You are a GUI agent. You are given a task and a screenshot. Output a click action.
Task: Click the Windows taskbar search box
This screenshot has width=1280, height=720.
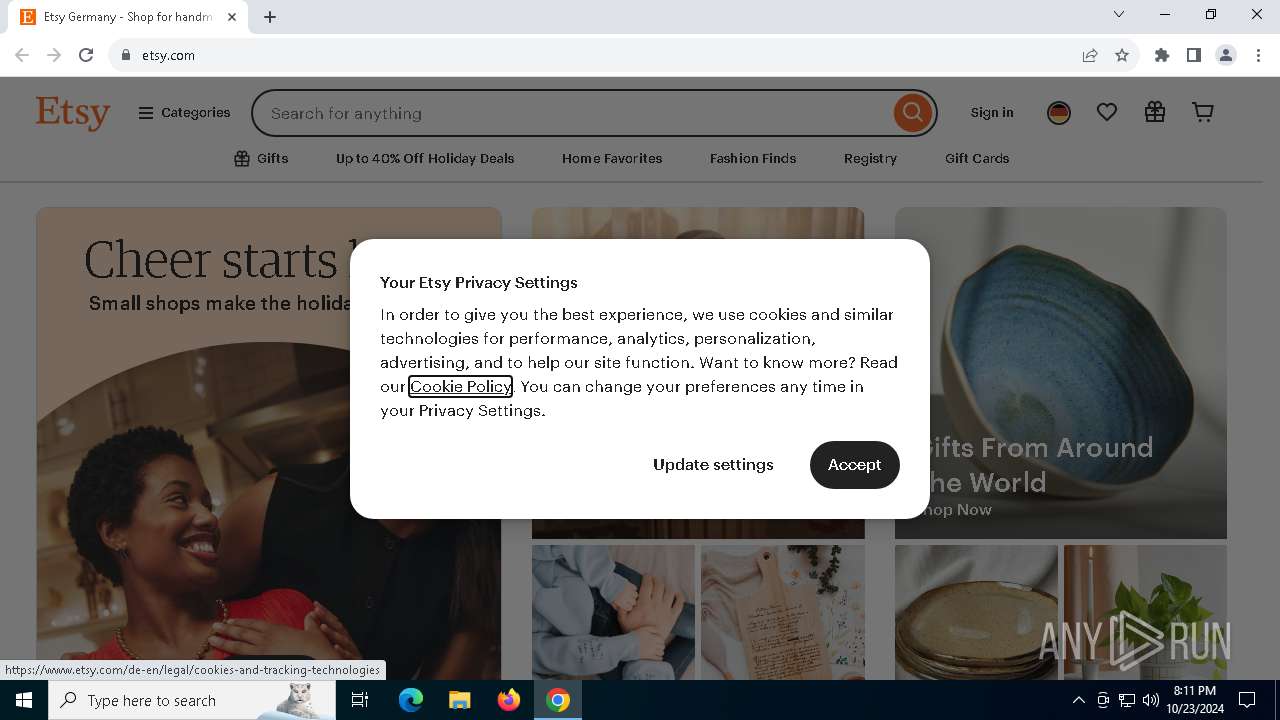192,700
